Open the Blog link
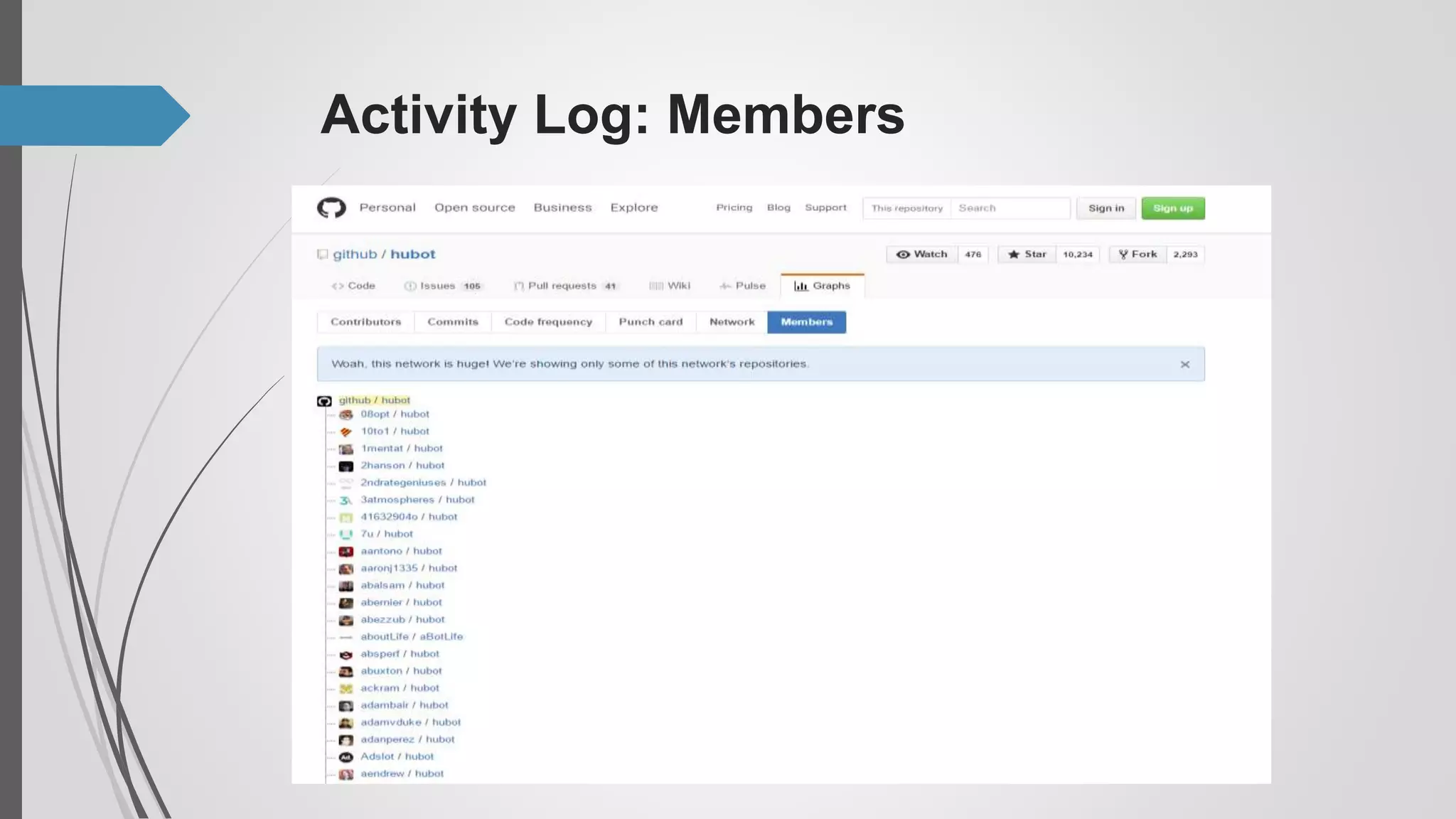The width and height of the screenshot is (1456, 819). [778, 208]
